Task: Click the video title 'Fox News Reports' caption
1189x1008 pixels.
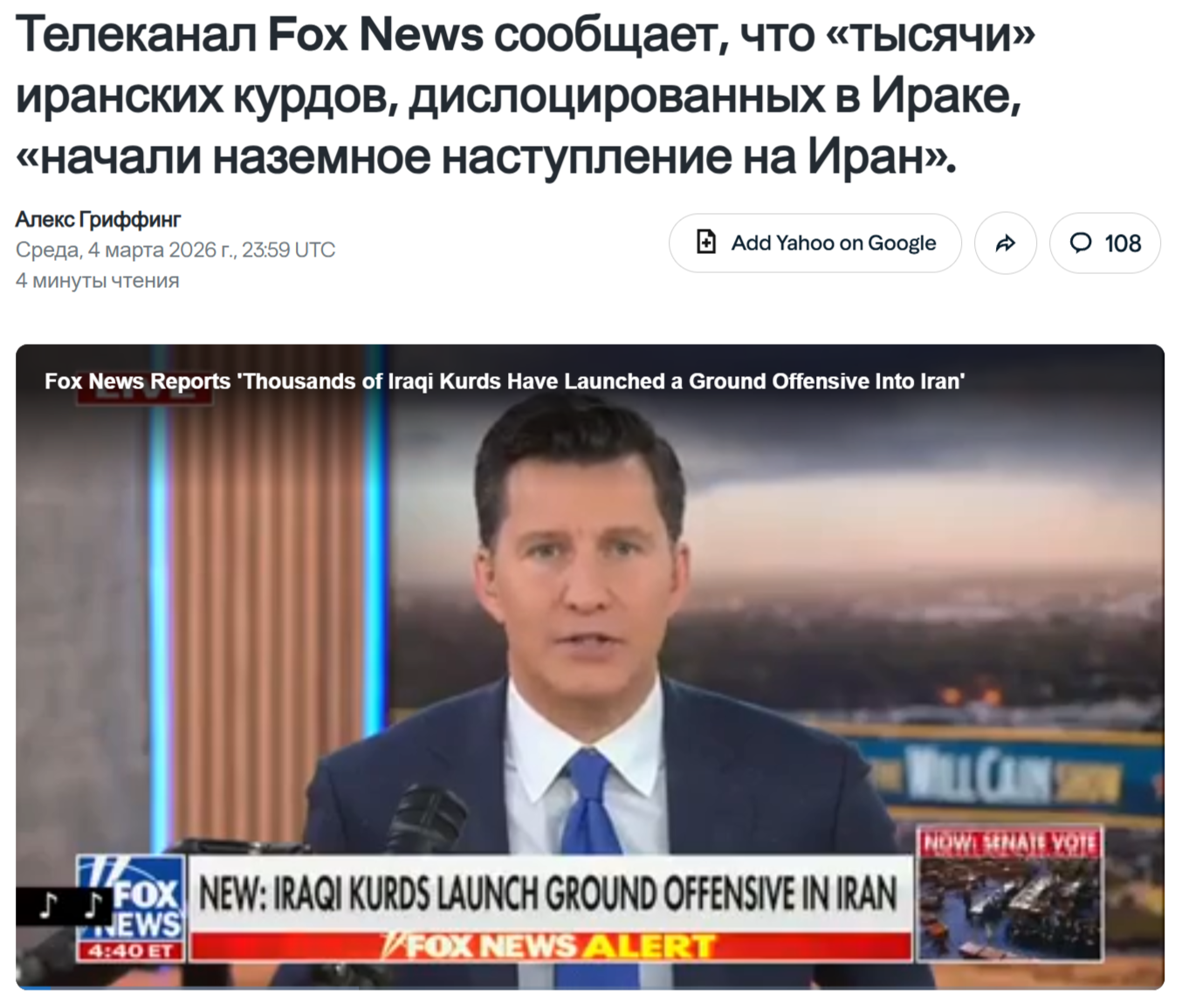Action: pyautogui.click(x=505, y=381)
